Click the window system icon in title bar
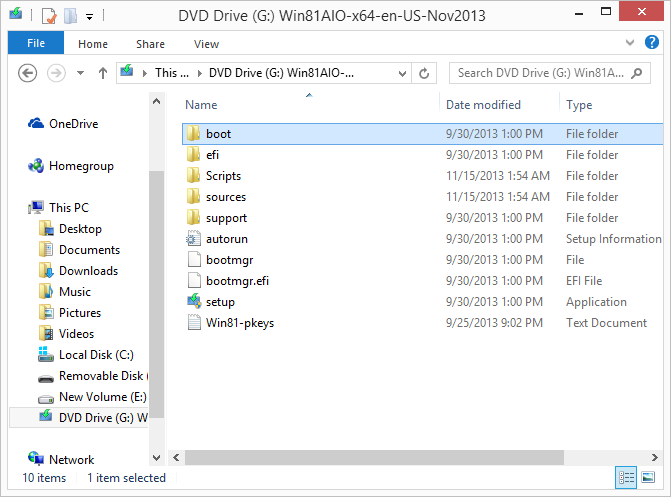Viewport: 671px width, 497px height. [x=16, y=14]
